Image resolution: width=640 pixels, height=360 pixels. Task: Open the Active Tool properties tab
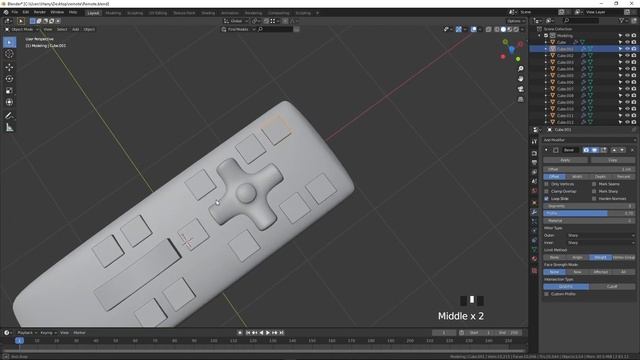point(534,141)
